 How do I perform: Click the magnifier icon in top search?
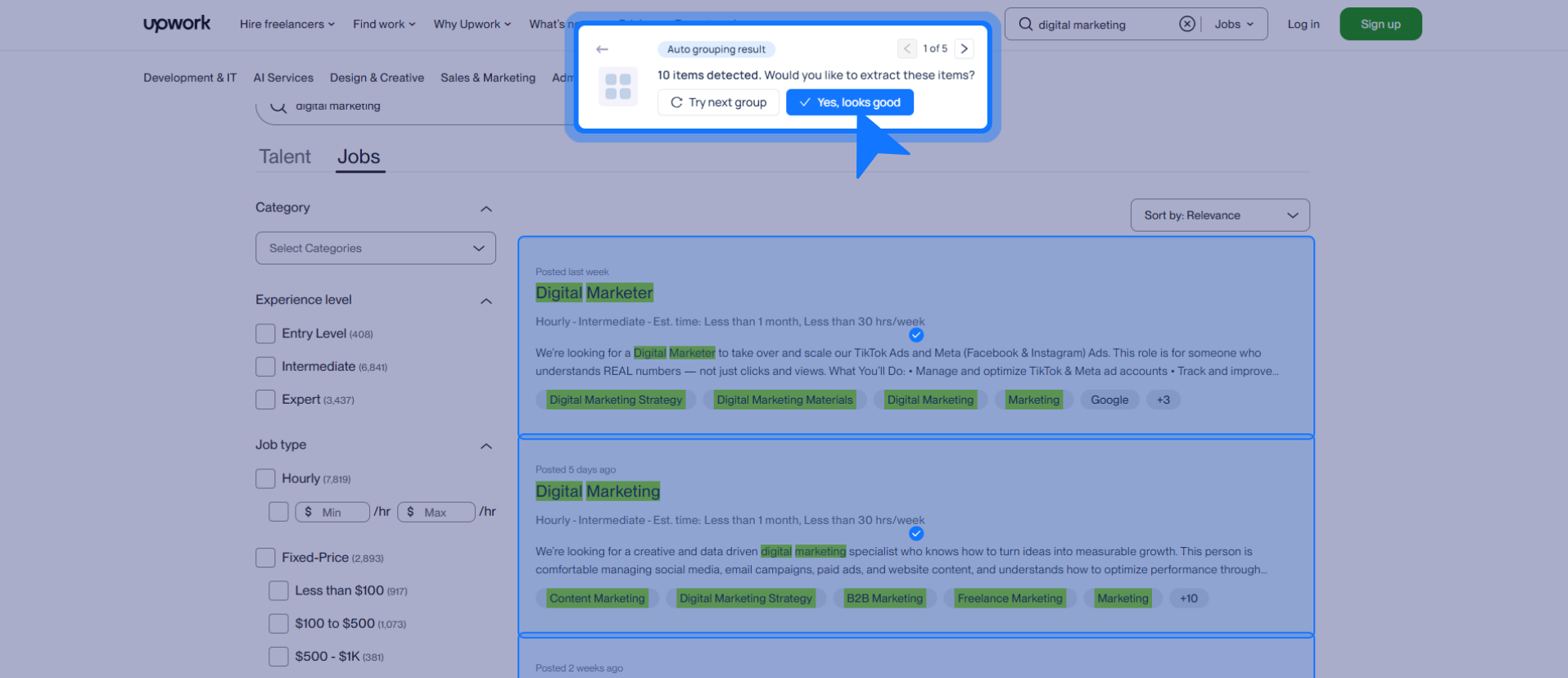1025,25
